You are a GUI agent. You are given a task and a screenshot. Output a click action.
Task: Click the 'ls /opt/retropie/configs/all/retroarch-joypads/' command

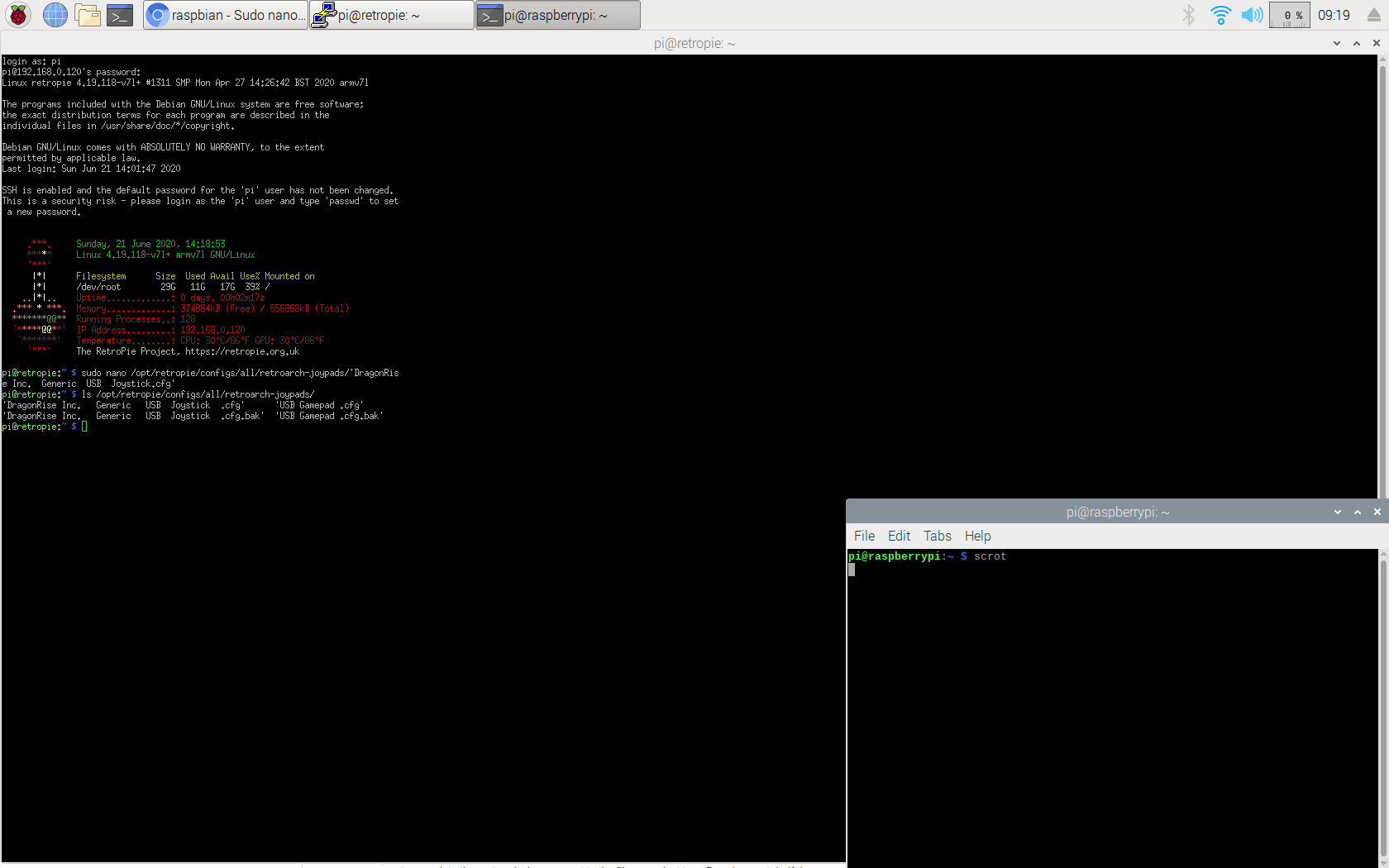(x=198, y=394)
